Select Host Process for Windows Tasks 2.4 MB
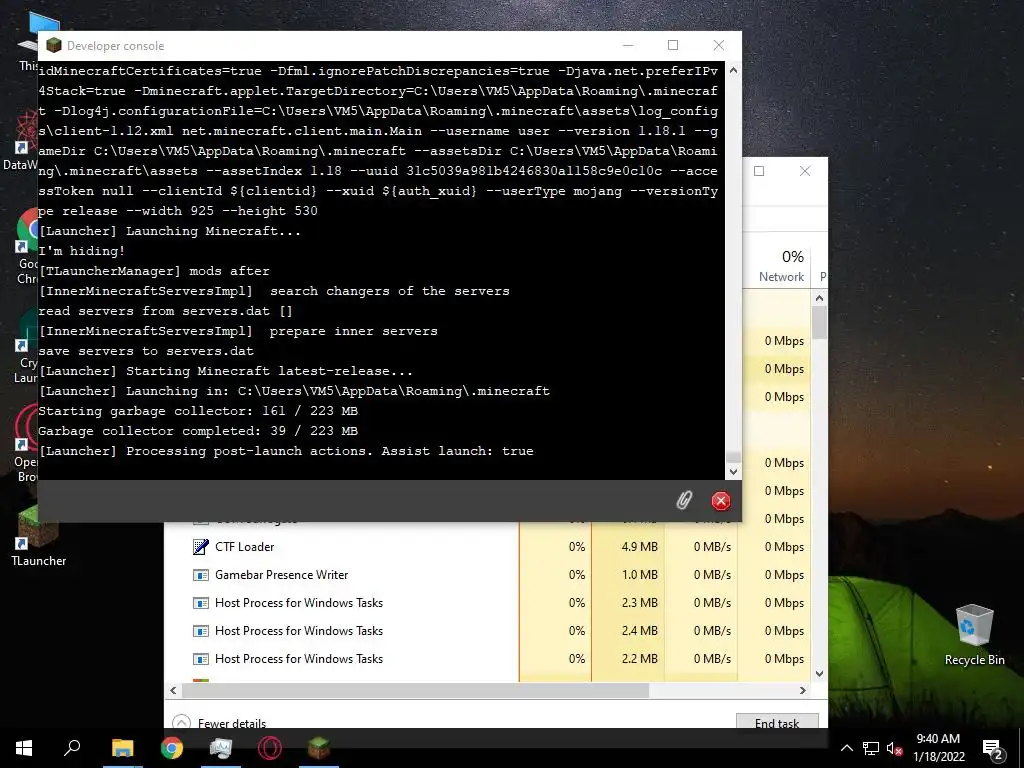 pyautogui.click(x=488, y=631)
